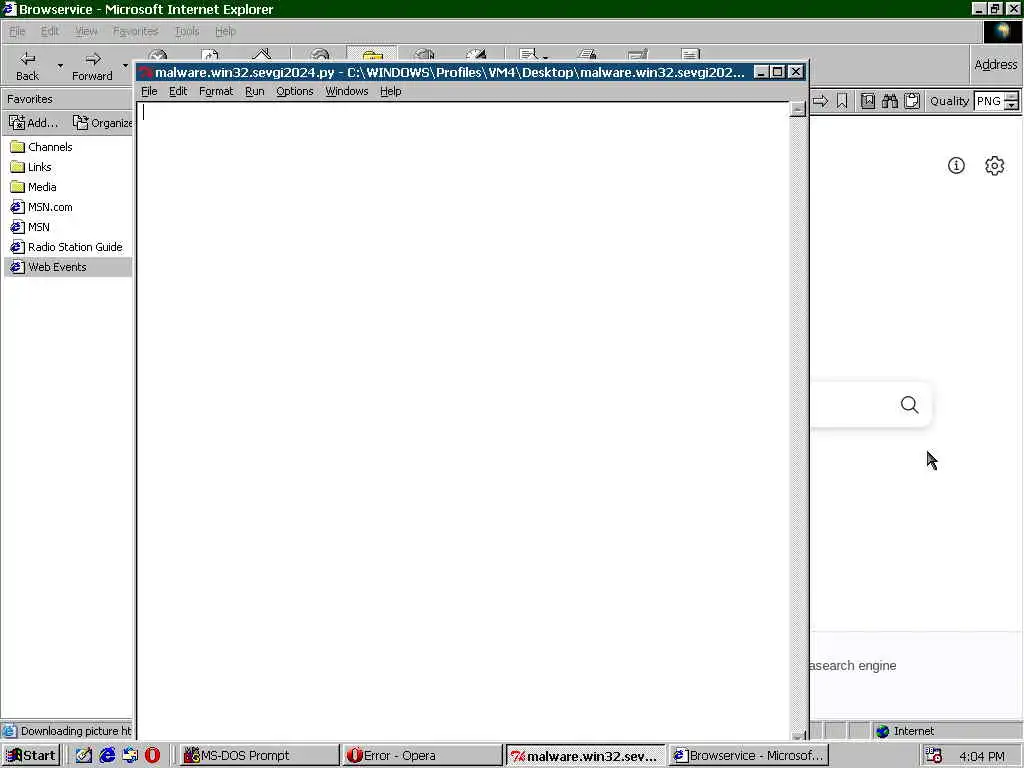1024x768 pixels.
Task: Open the Back button history dropdown arrow
Action: [60, 65]
